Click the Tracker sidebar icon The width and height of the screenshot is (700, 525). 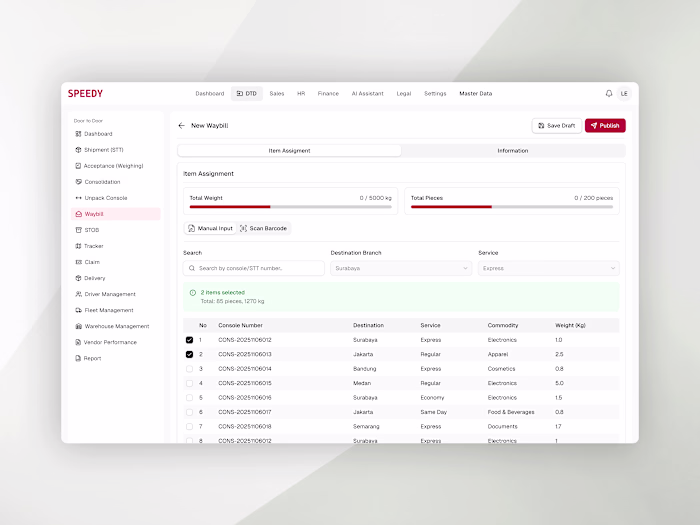pos(79,246)
